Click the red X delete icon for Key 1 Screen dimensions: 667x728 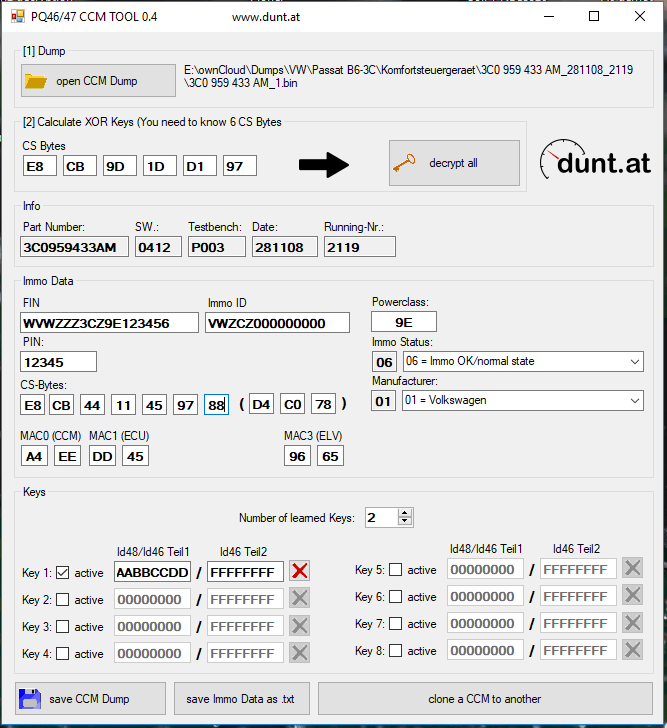point(299,572)
